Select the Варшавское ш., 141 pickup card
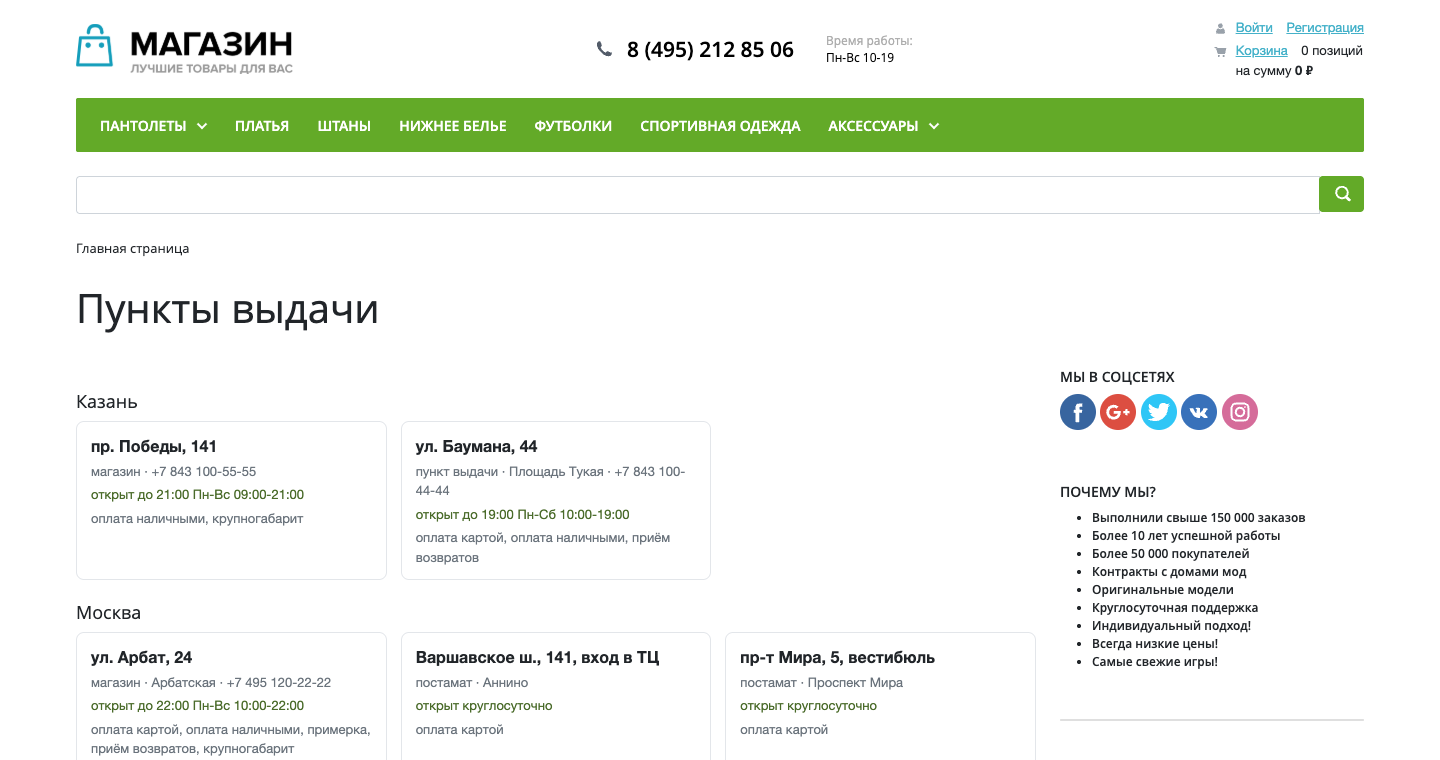1440x760 pixels. (x=556, y=696)
